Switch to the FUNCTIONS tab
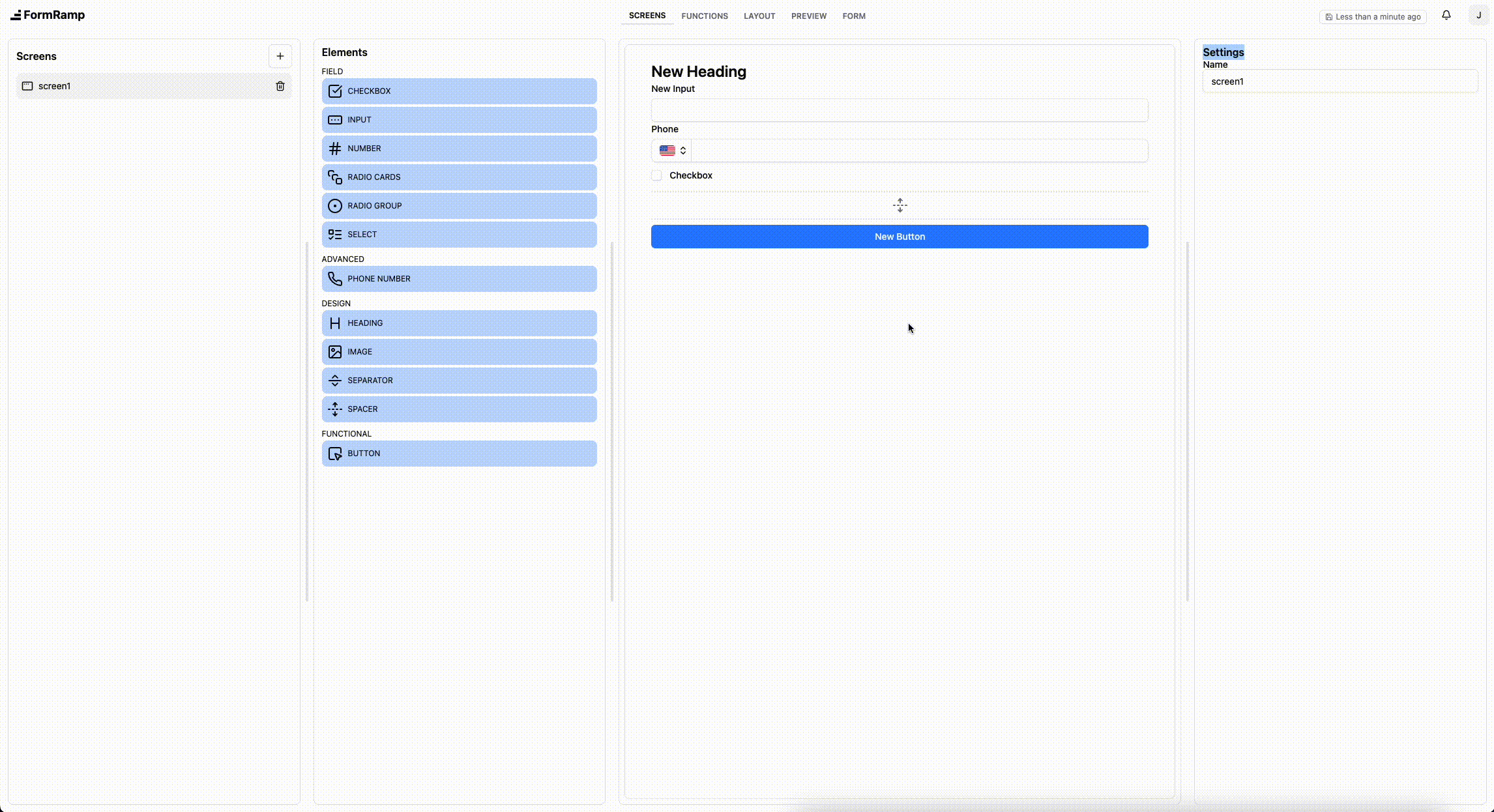1494x812 pixels. [705, 16]
